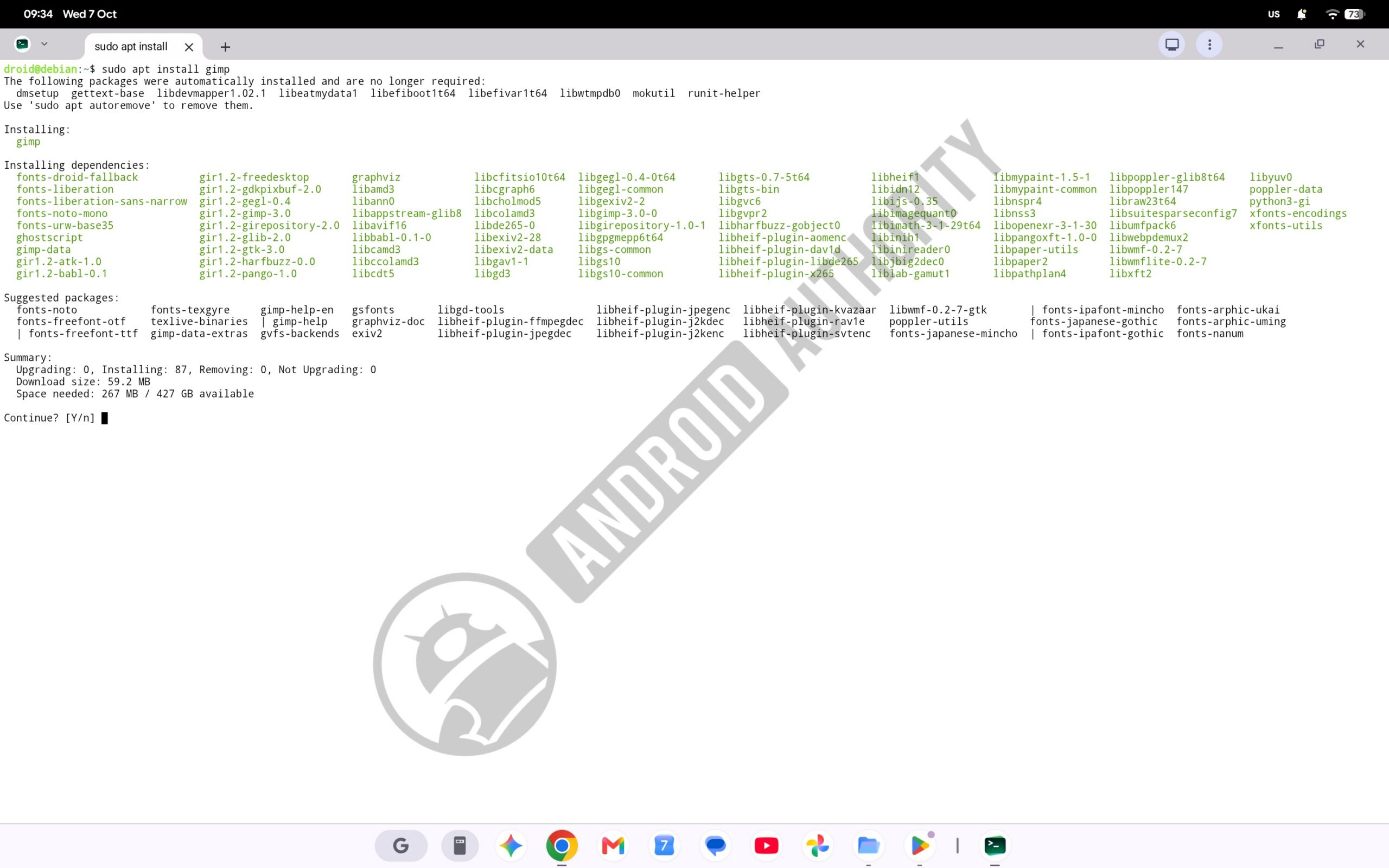The height and width of the screenshot is (868, 1389).
Task: Click the 'fonts-droid-fallback' dependency
Action: (x=77, y=177)
